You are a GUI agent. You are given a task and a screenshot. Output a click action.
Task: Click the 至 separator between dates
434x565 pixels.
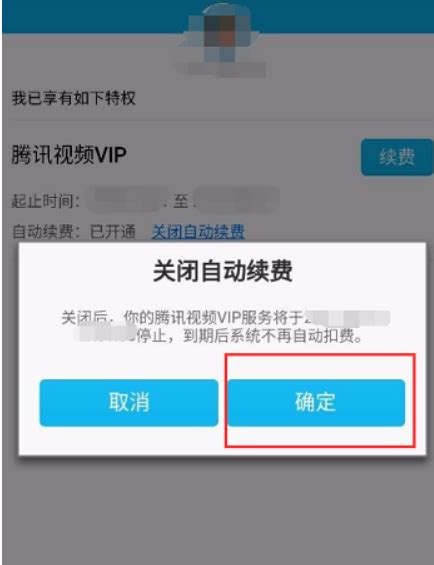180,201
